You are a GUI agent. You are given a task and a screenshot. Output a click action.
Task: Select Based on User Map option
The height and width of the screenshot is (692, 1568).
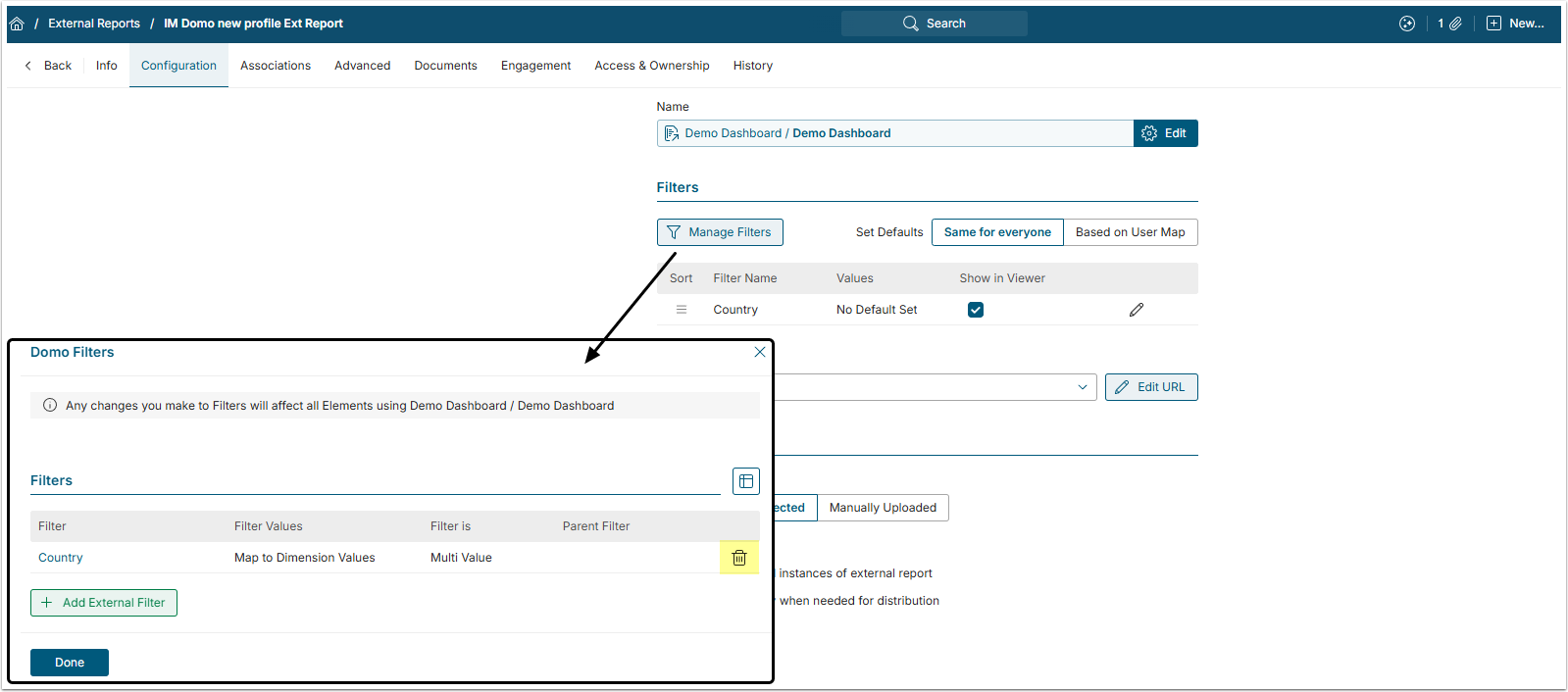click(1131, 232)
